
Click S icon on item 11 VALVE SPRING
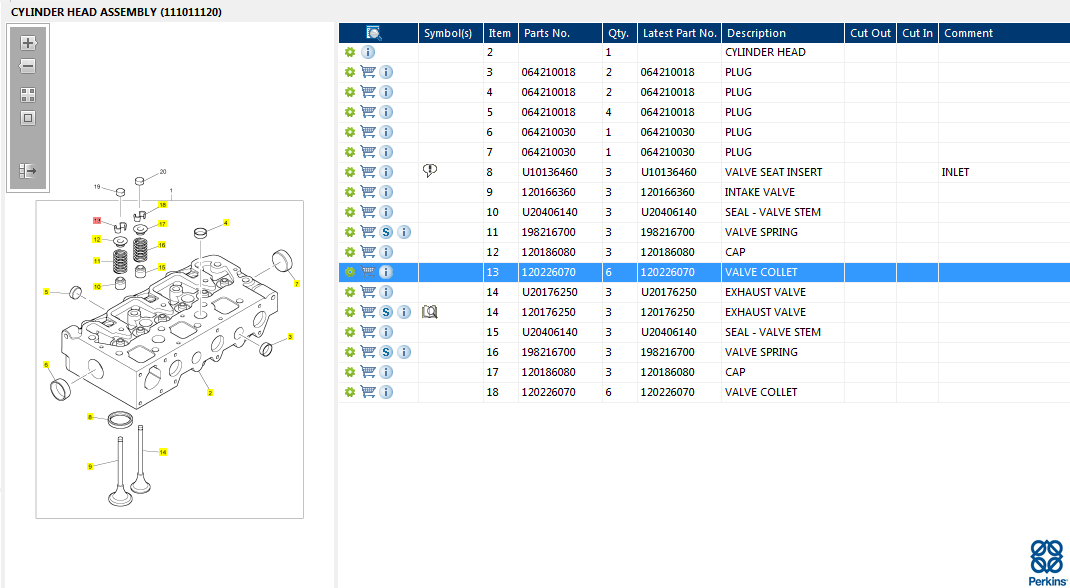[x=386, y=232]
